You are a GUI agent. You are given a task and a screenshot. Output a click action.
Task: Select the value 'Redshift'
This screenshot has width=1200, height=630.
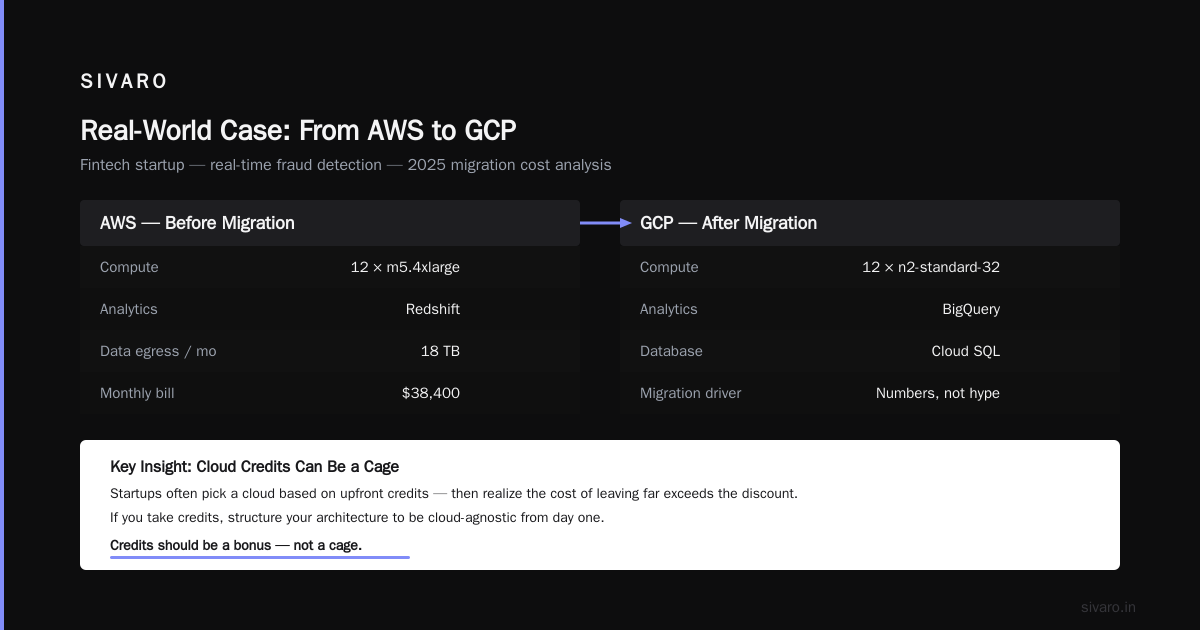pos(433,309)
